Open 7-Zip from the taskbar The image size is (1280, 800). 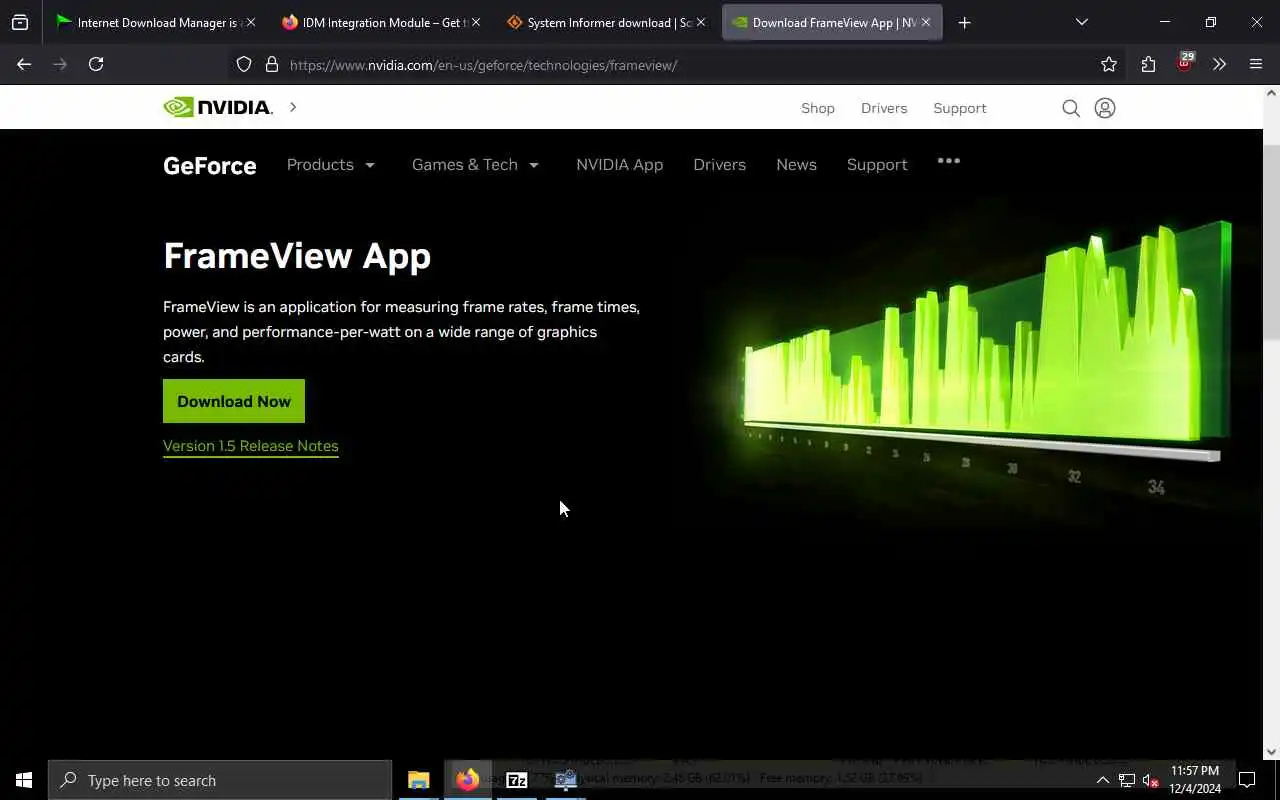coord(517,780)
